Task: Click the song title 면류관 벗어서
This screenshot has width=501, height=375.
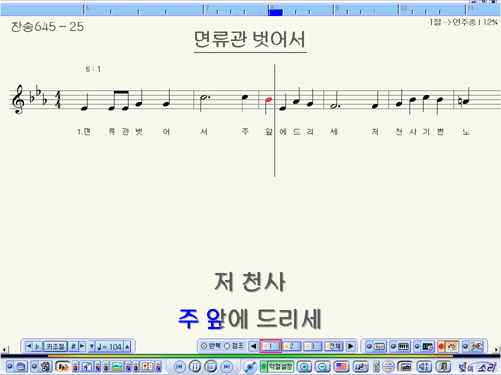Action: [x=250, y=40]
